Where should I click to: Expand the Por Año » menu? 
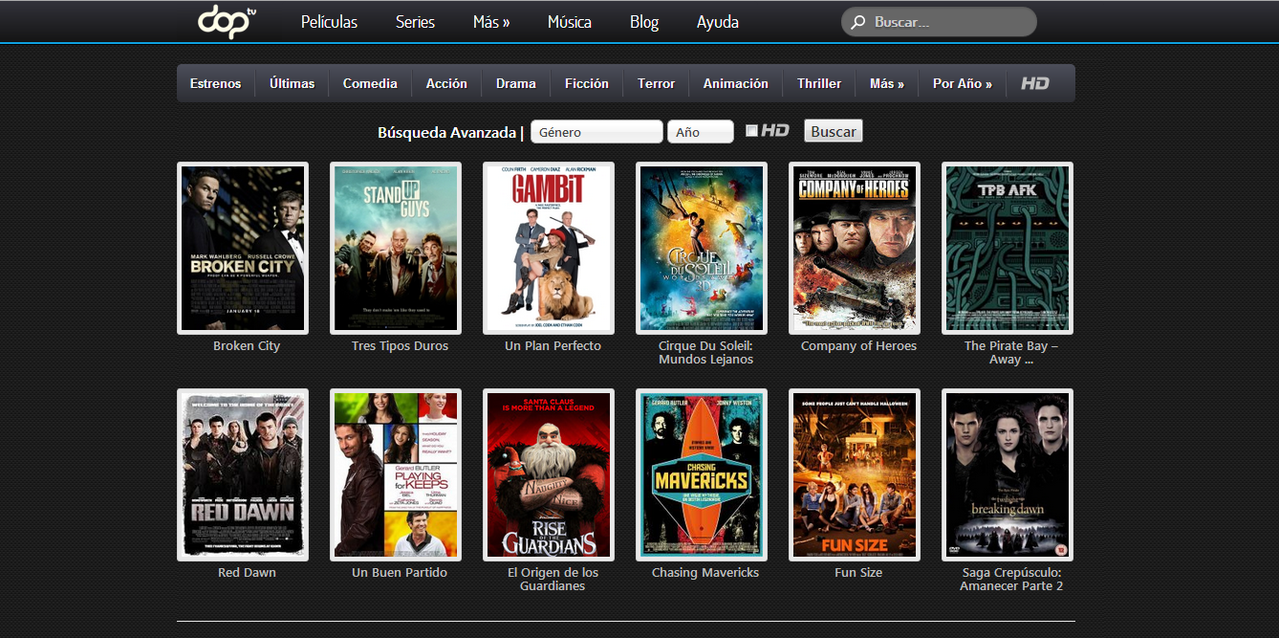pos(962,84)
